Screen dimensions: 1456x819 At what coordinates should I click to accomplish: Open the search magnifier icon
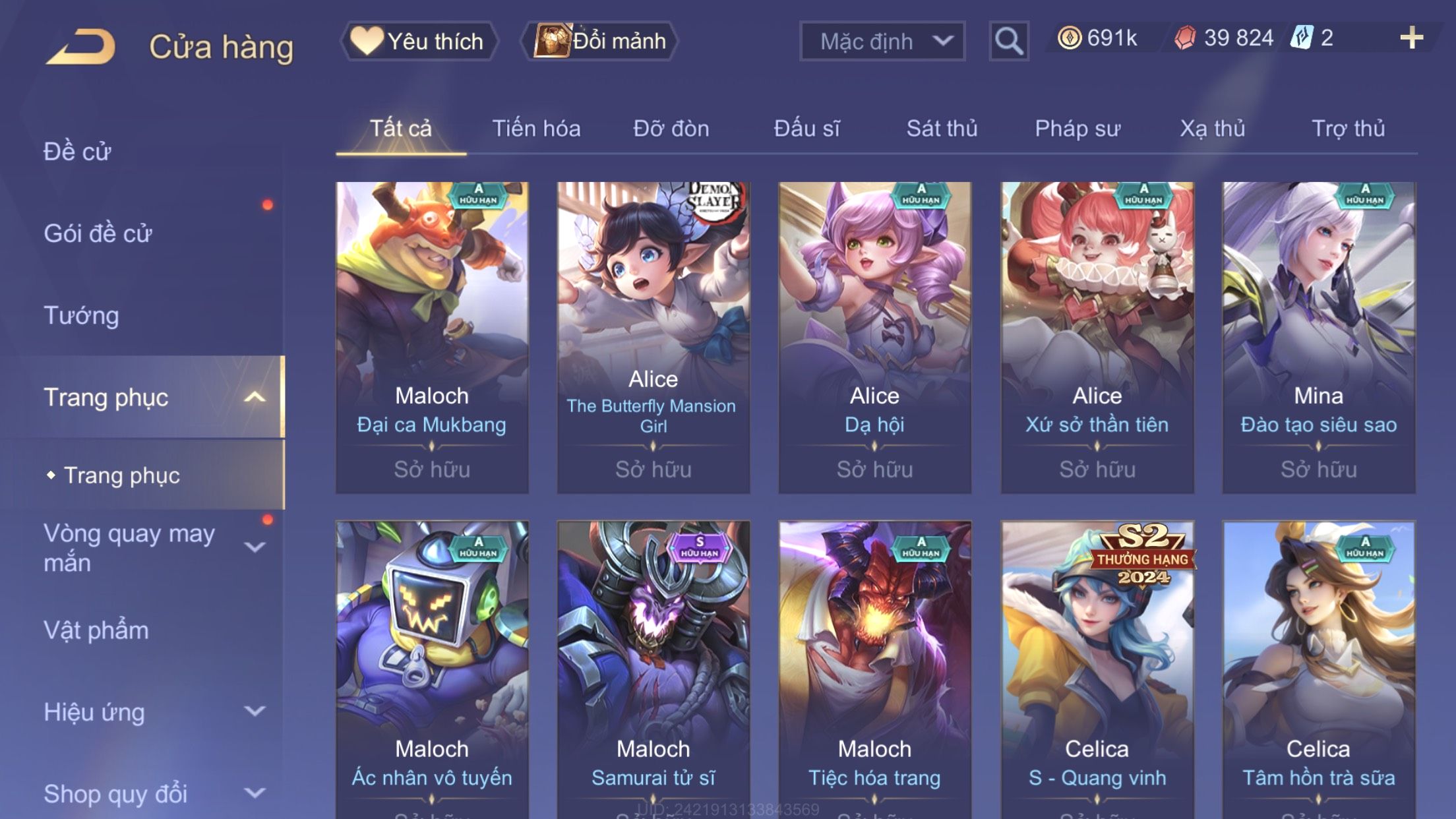[x=1008, y=41]
